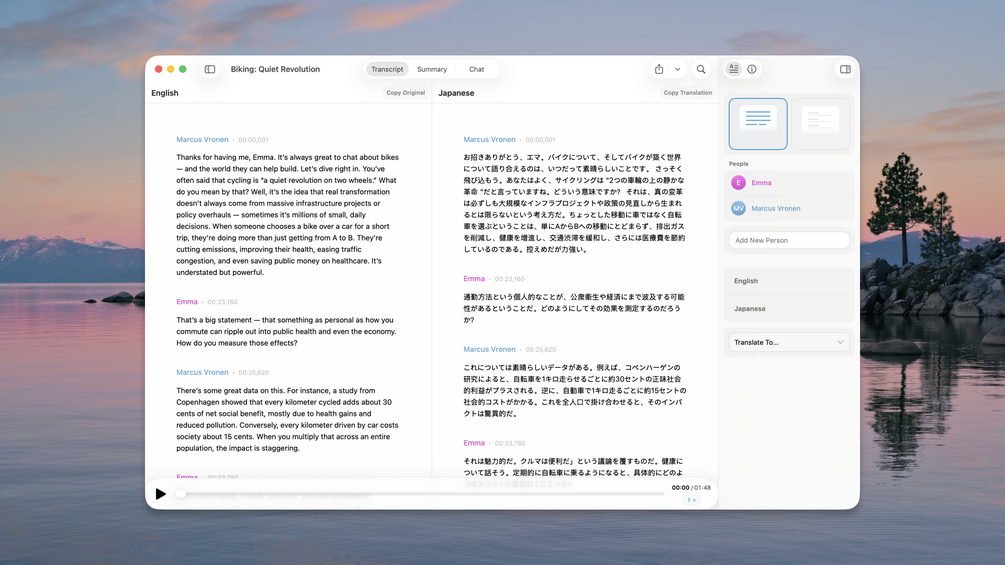Select the paragraph layout thumbnail

(x=758, y=124)
